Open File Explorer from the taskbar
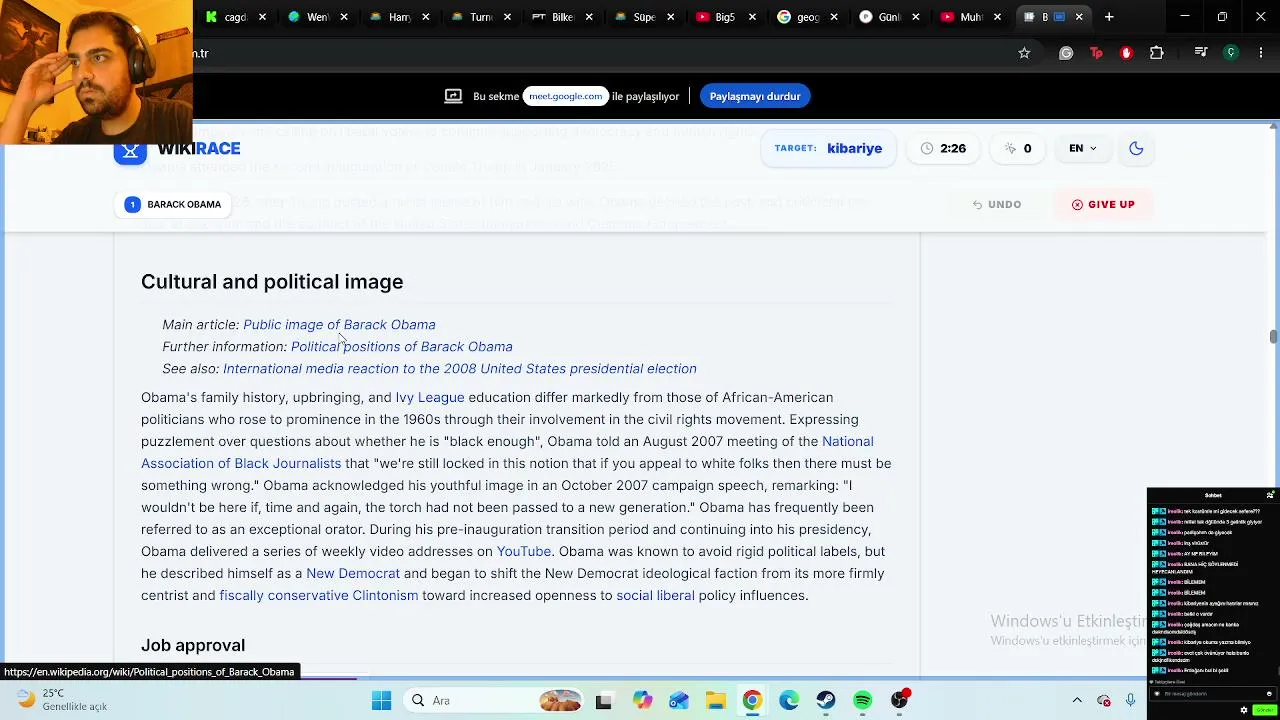This screenshot has width=1280, height=720. tap(715, 700)
